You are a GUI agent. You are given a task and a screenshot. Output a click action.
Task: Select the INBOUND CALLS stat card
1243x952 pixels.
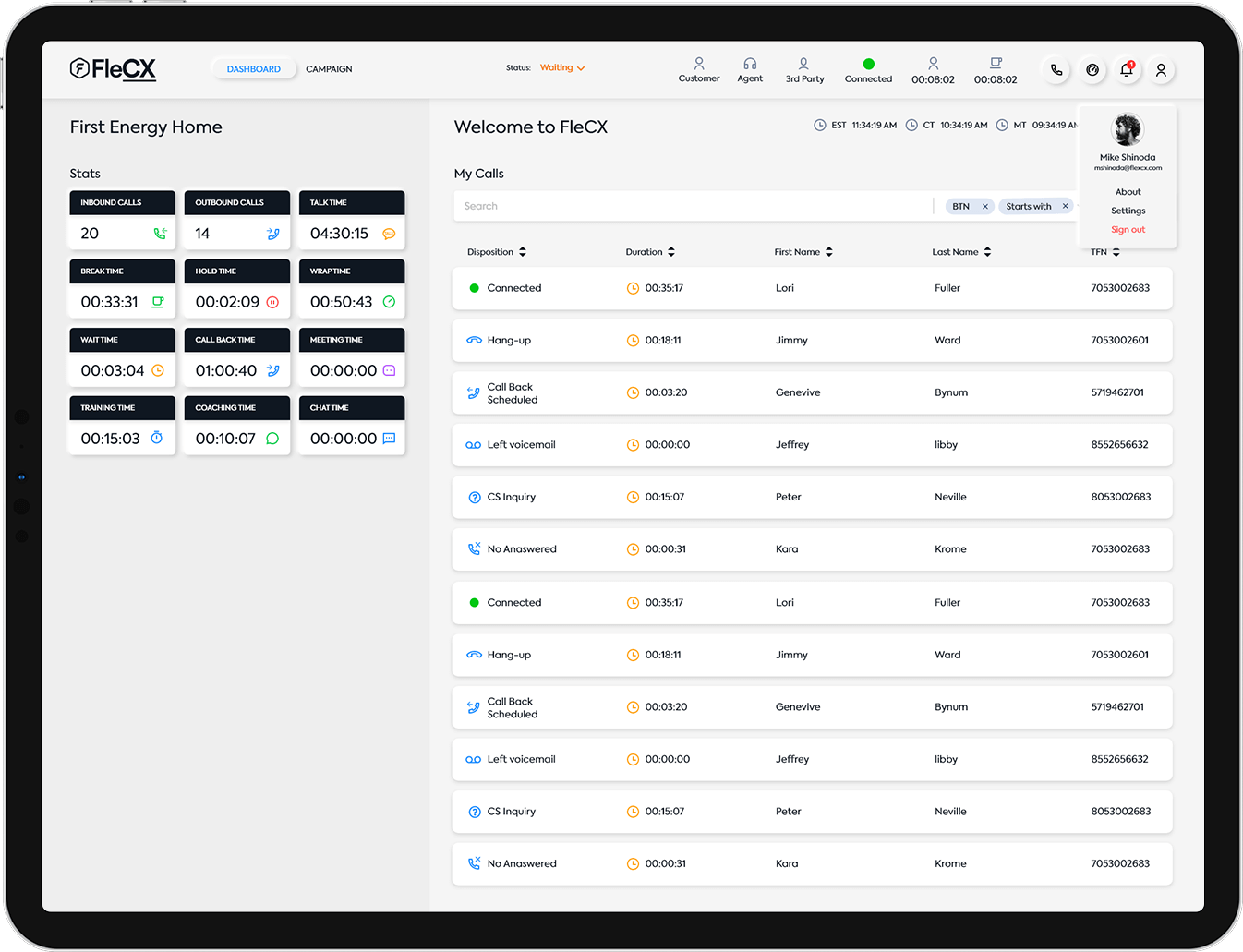[x=122, y=220]
